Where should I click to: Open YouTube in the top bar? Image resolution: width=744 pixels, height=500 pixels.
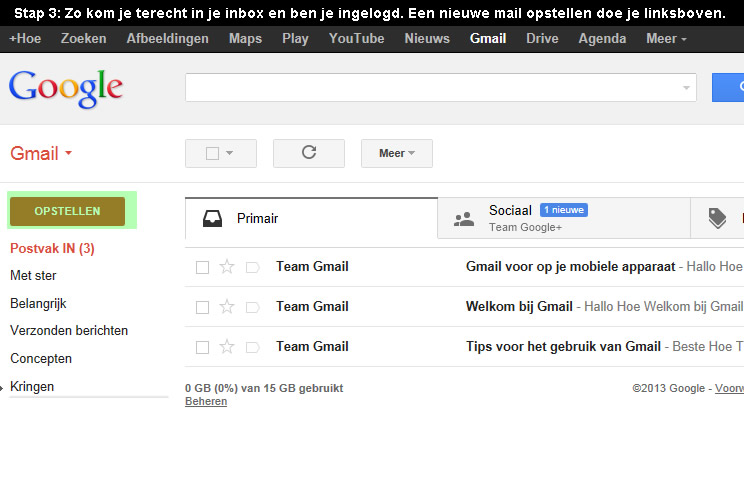[356, 39]
